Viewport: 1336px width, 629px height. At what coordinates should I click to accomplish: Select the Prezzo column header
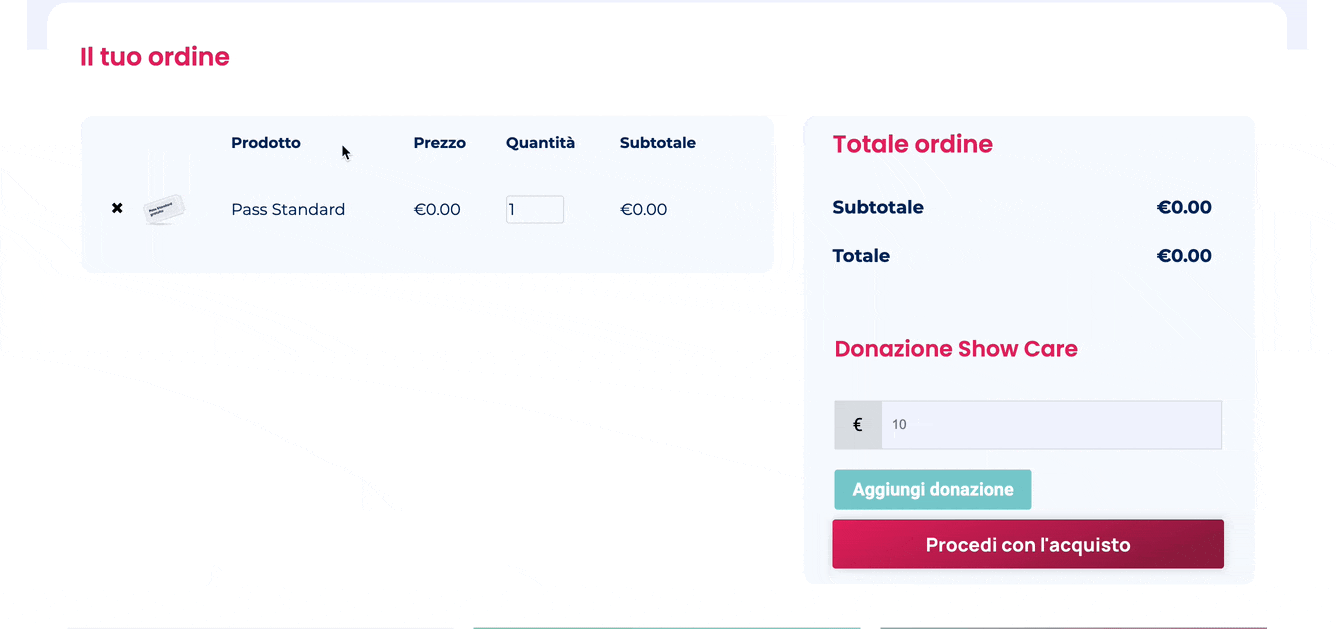click(x=440, y=143)
